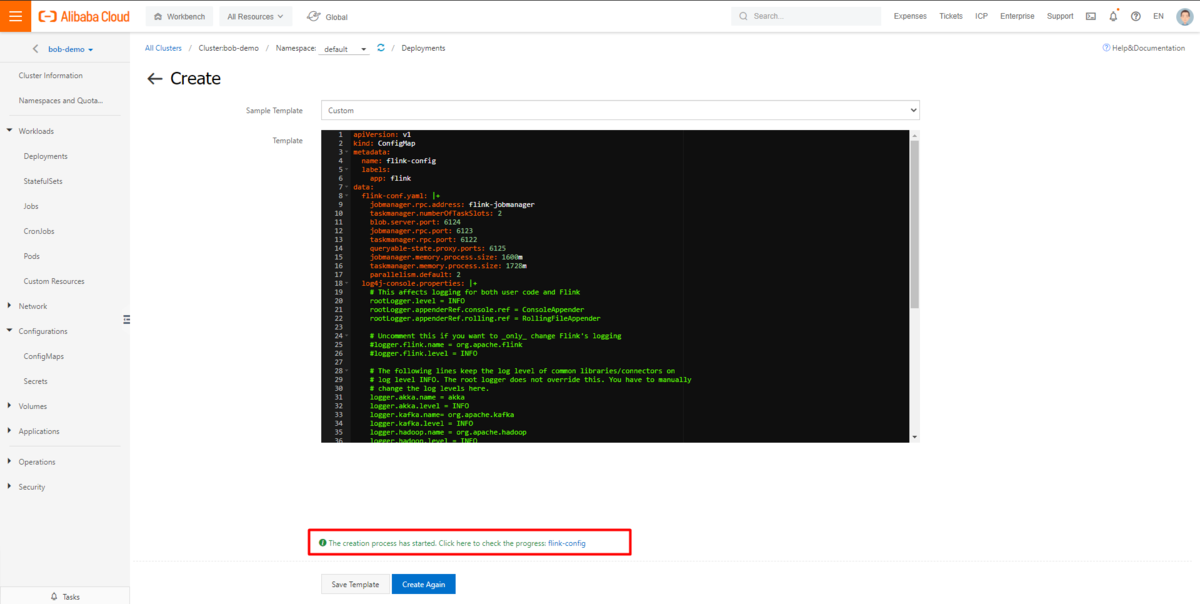Click the back arrow beside Create

(154, 79)
